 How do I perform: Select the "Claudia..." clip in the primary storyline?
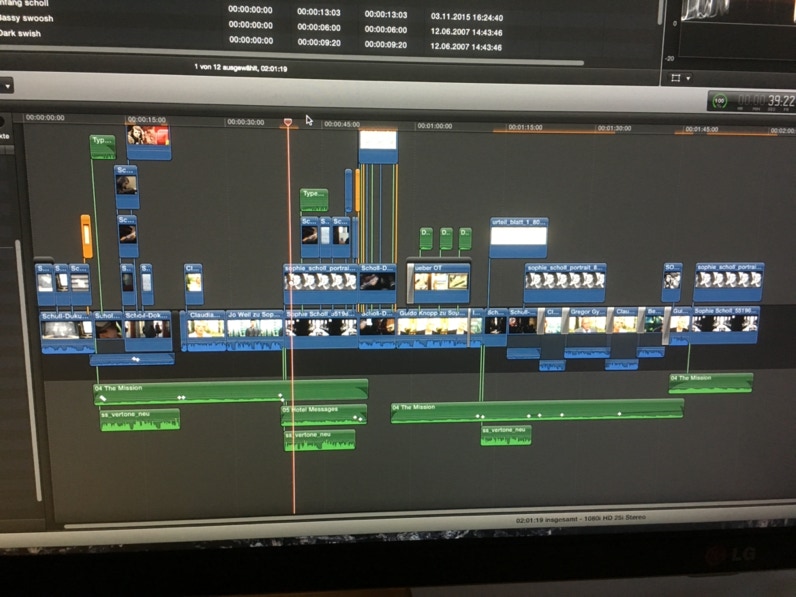[204, 326]
